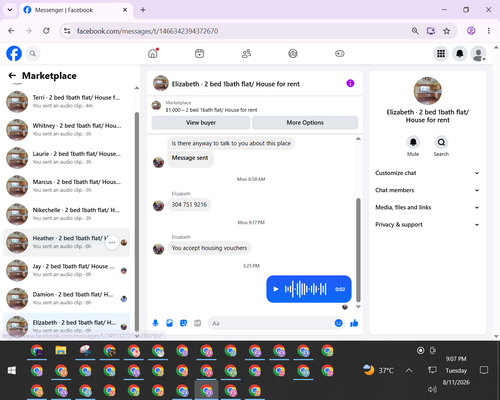Open the Facebook search magnifier
The image size is (500, 400).
pyautogui.click(x=33, y=53)
